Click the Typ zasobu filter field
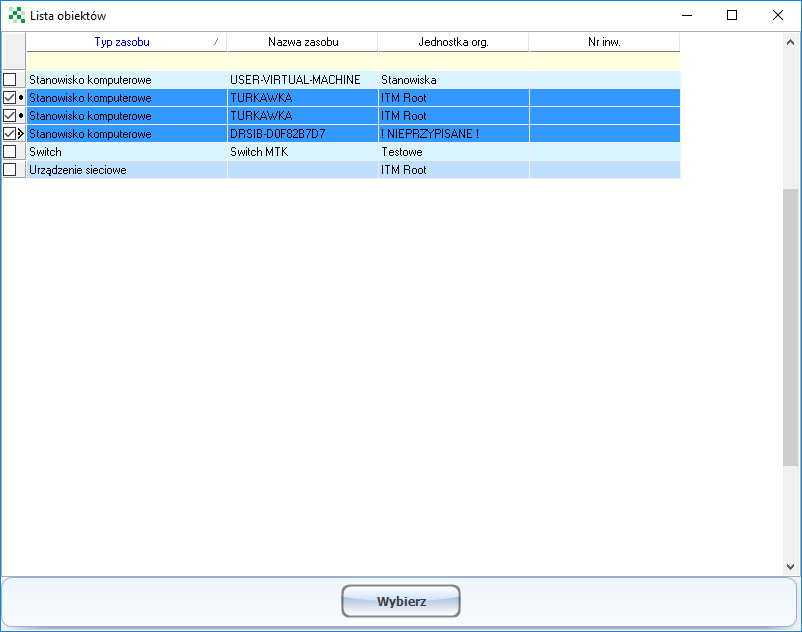 126,61
